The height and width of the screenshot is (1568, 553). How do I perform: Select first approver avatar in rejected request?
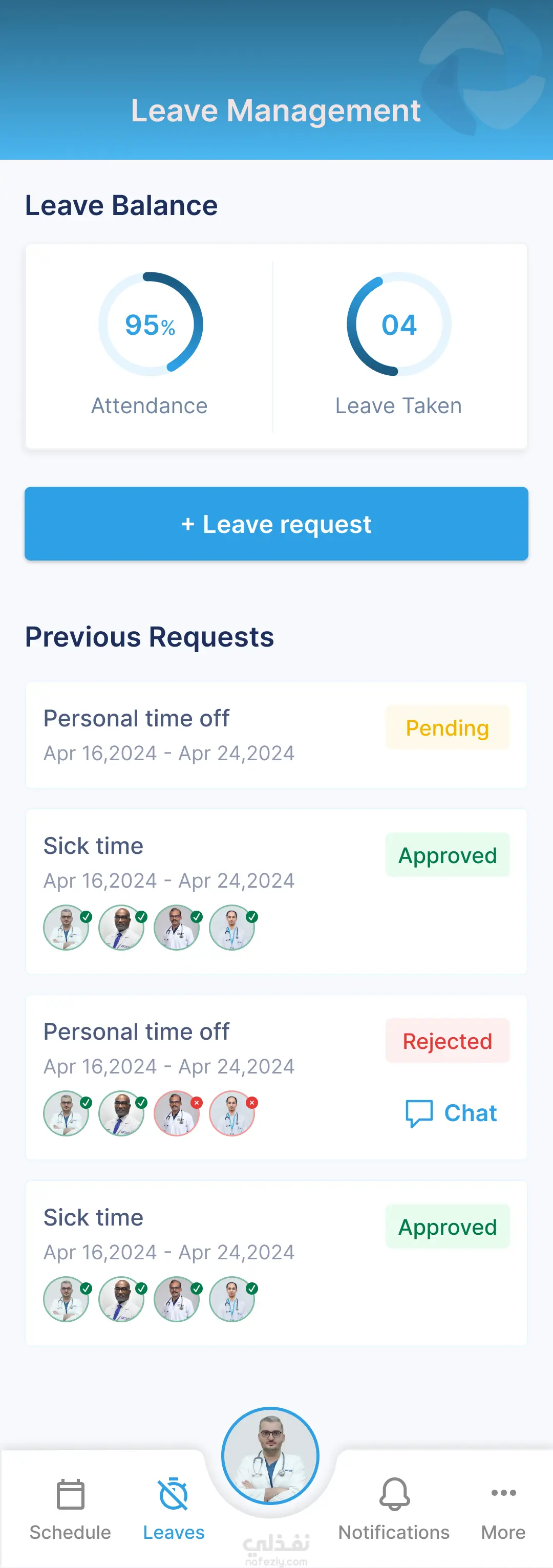(66, 1113)
